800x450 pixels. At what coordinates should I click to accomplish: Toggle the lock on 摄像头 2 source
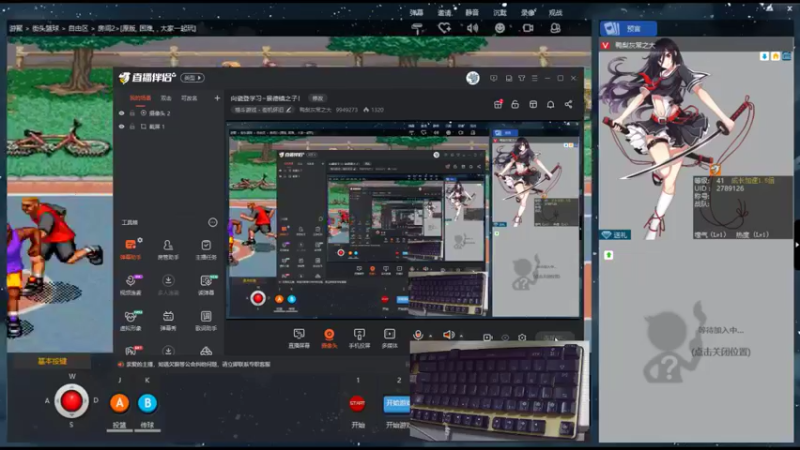(132, 113)
